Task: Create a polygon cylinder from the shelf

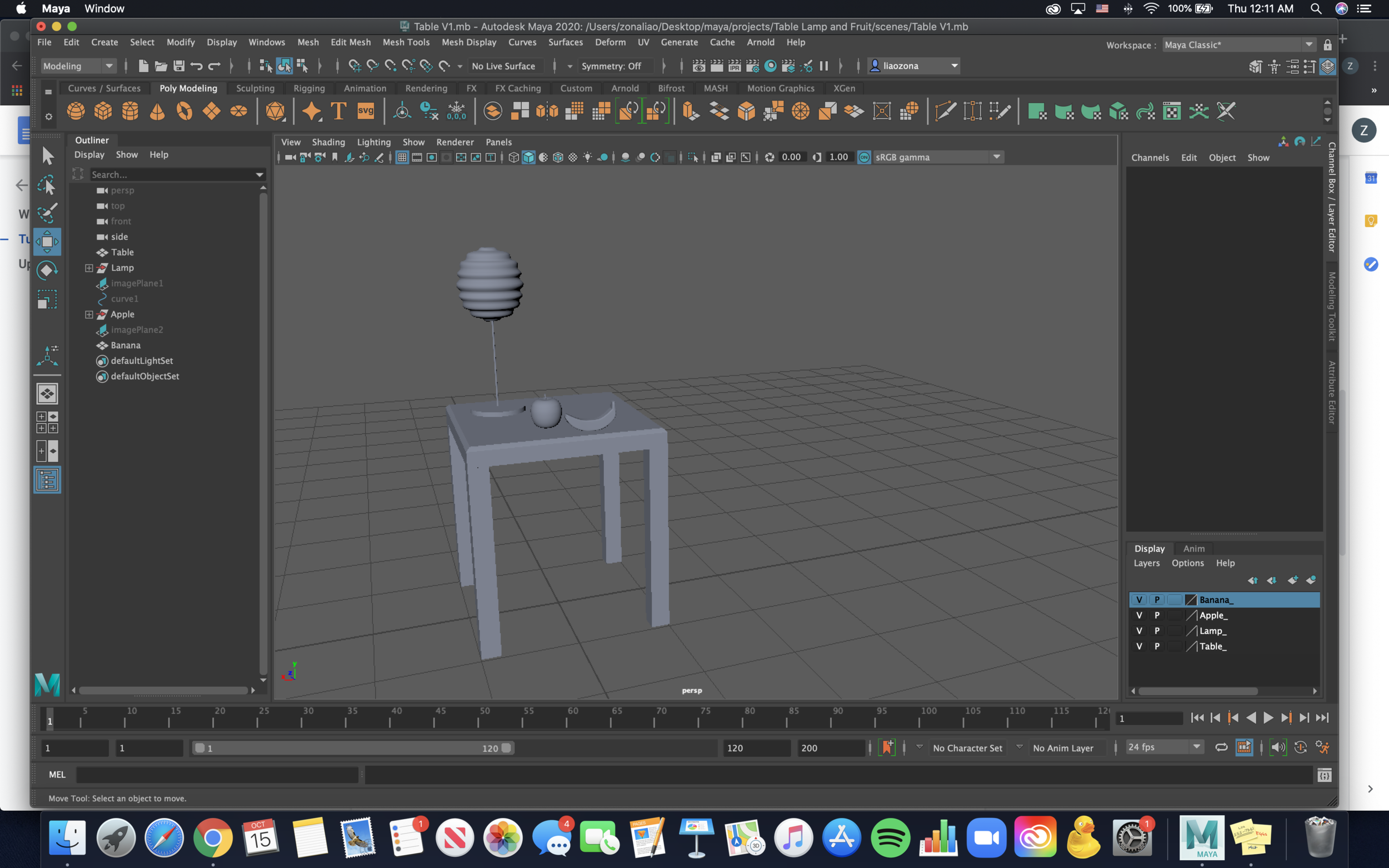Action: coord(131,111)
